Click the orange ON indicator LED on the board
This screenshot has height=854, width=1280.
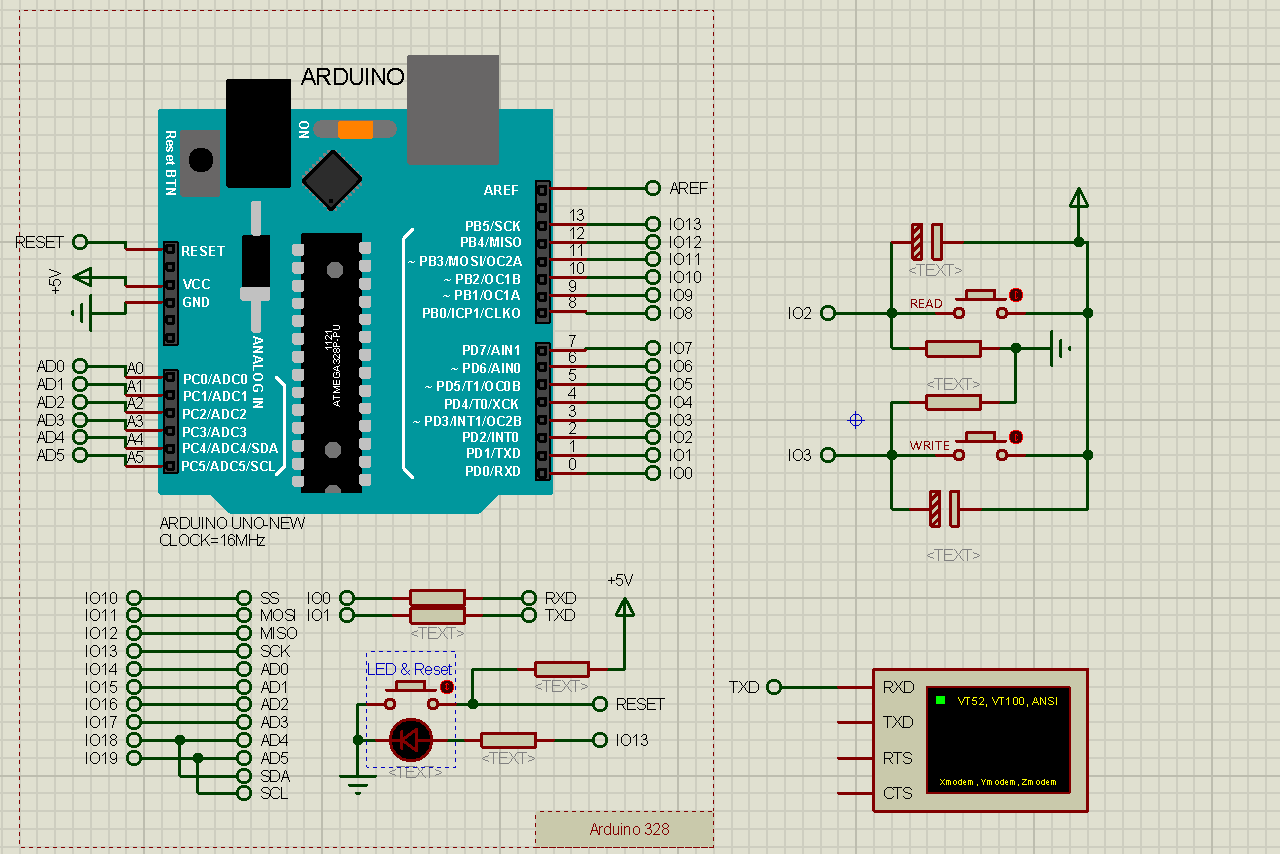tap(355, 129)
